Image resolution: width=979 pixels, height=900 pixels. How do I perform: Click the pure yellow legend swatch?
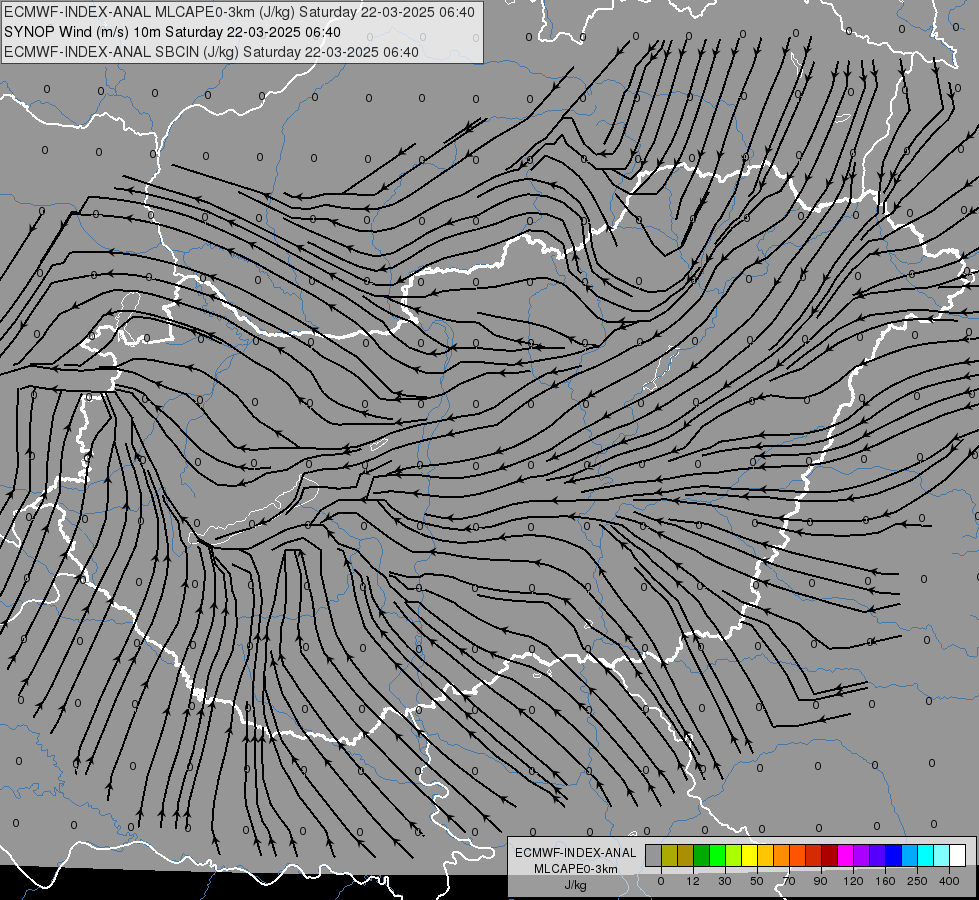[750, 855]
